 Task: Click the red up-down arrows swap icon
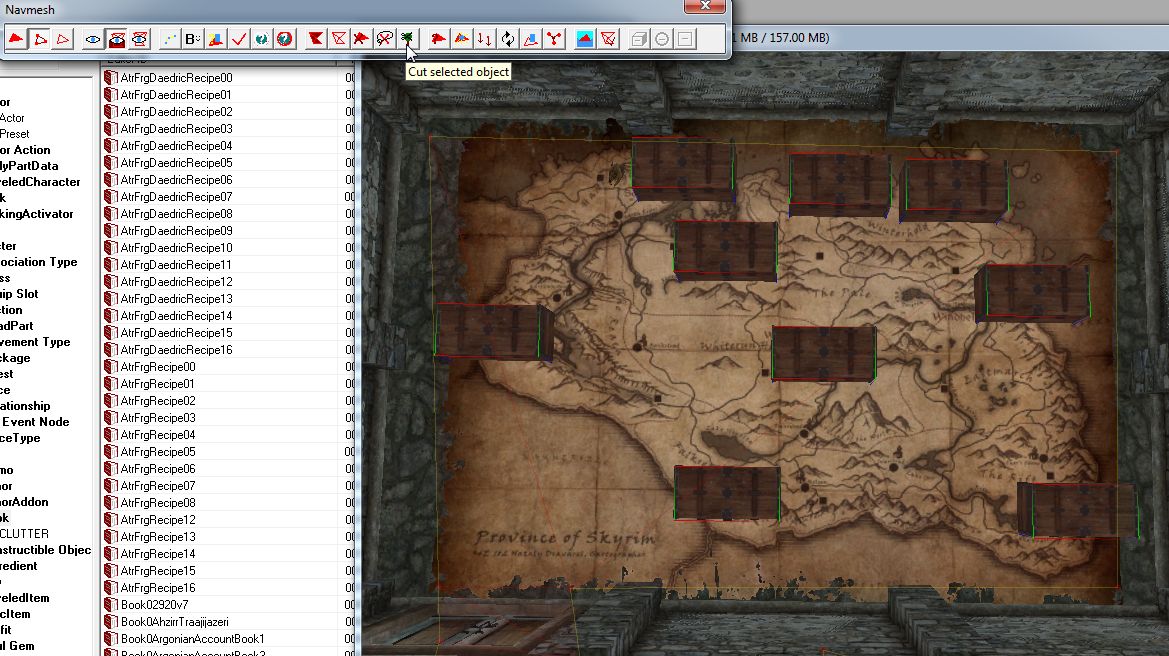(484, 39)
